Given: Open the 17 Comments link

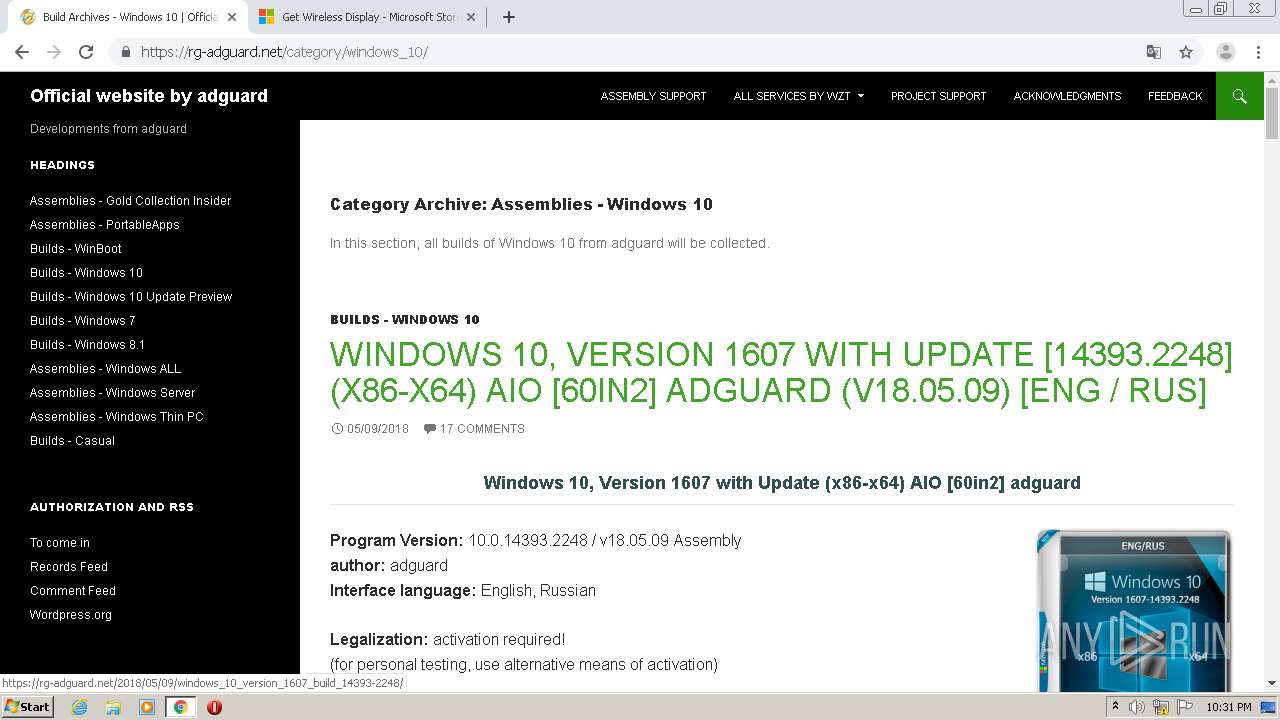Looking at the screenshot, I should [482, 429].
